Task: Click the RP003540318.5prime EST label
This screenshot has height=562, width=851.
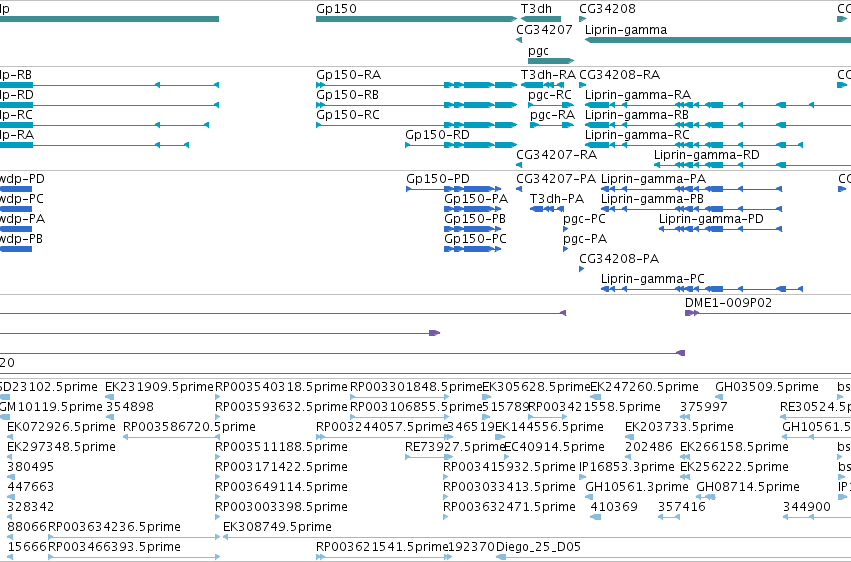Action: (281, 387)
